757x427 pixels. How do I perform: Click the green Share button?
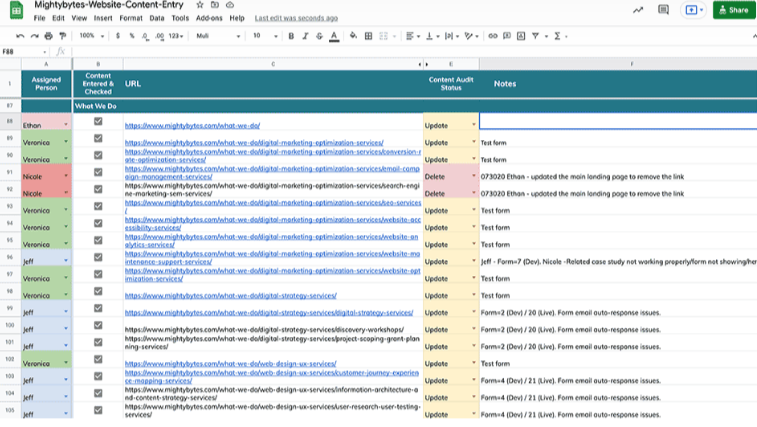pos(733,10)
